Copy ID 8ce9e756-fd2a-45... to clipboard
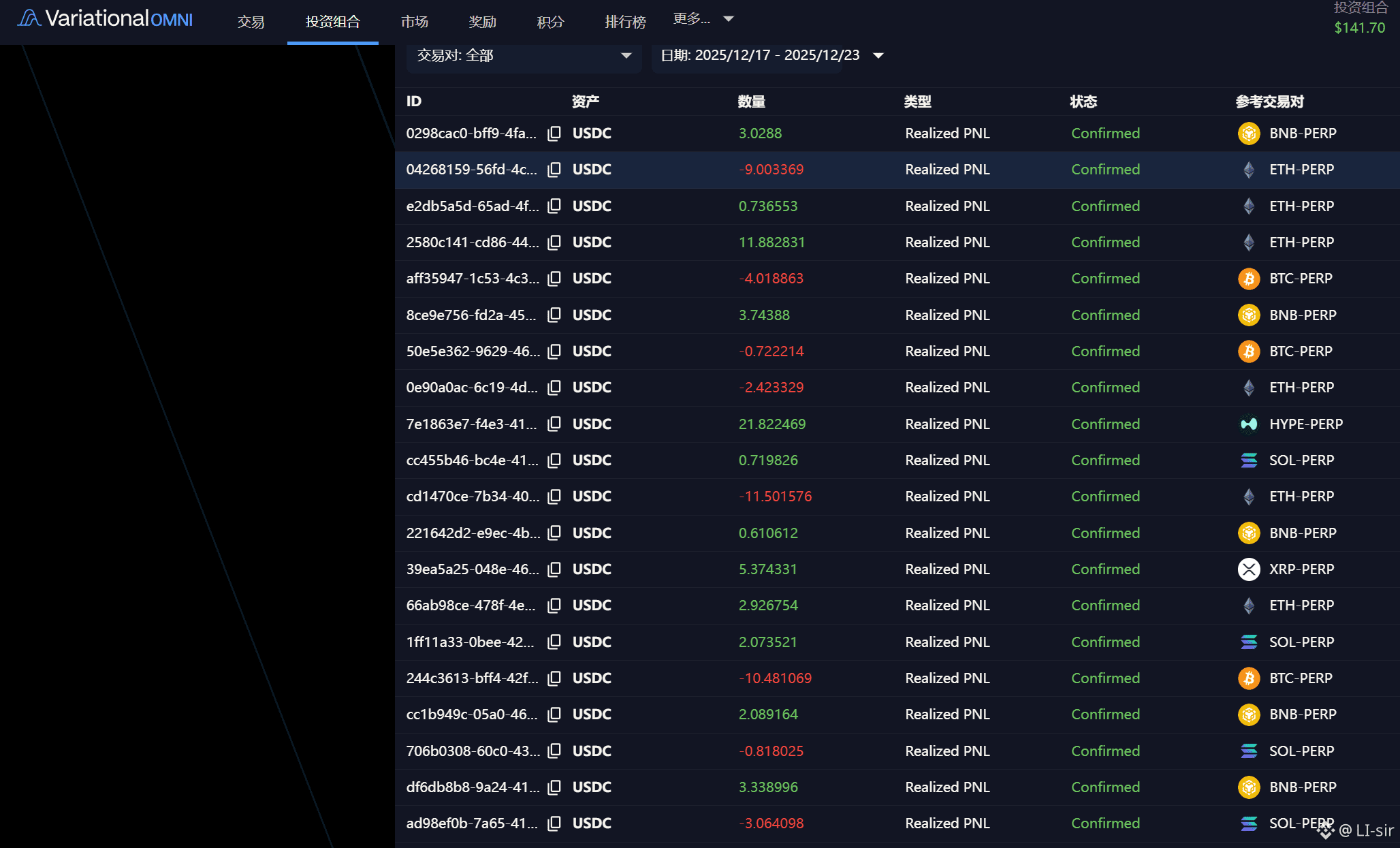This screenshot has height=848, width=1400. [x=554, y=315]
